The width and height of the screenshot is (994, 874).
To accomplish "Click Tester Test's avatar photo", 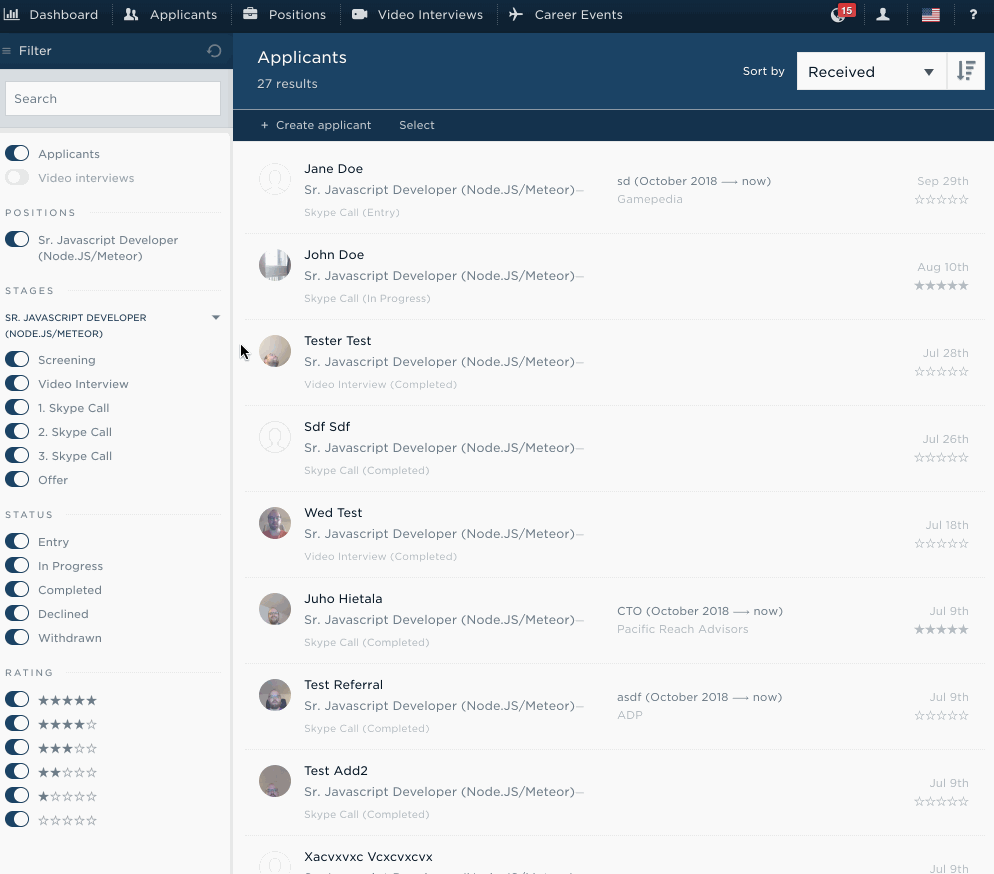I will click(x=275, y=351).
